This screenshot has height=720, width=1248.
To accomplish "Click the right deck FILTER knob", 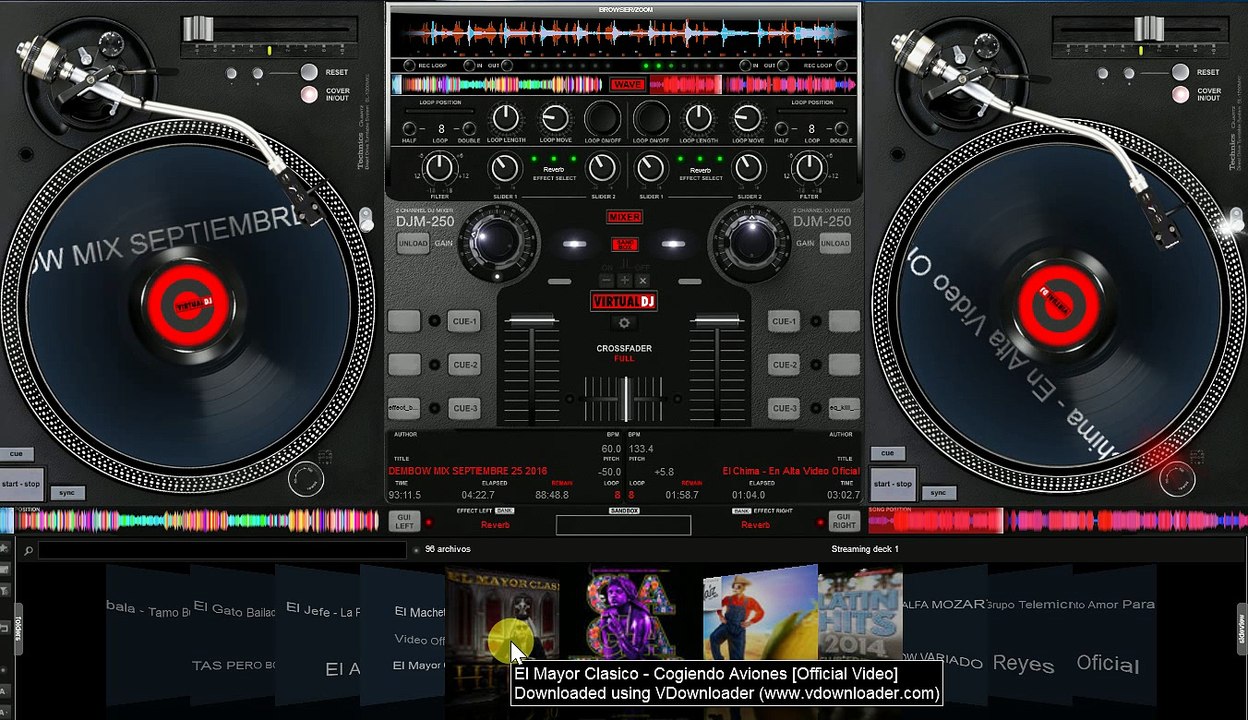I will (810, 168).
